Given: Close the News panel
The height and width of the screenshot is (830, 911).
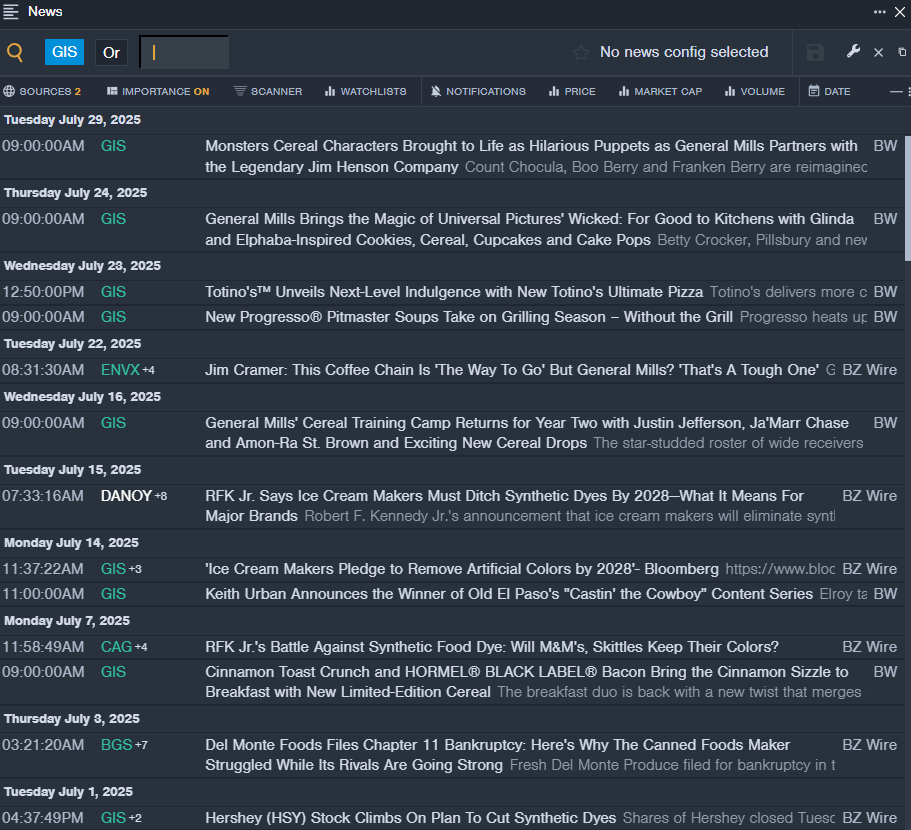Looking at the screenshot, I should point(900,12).
